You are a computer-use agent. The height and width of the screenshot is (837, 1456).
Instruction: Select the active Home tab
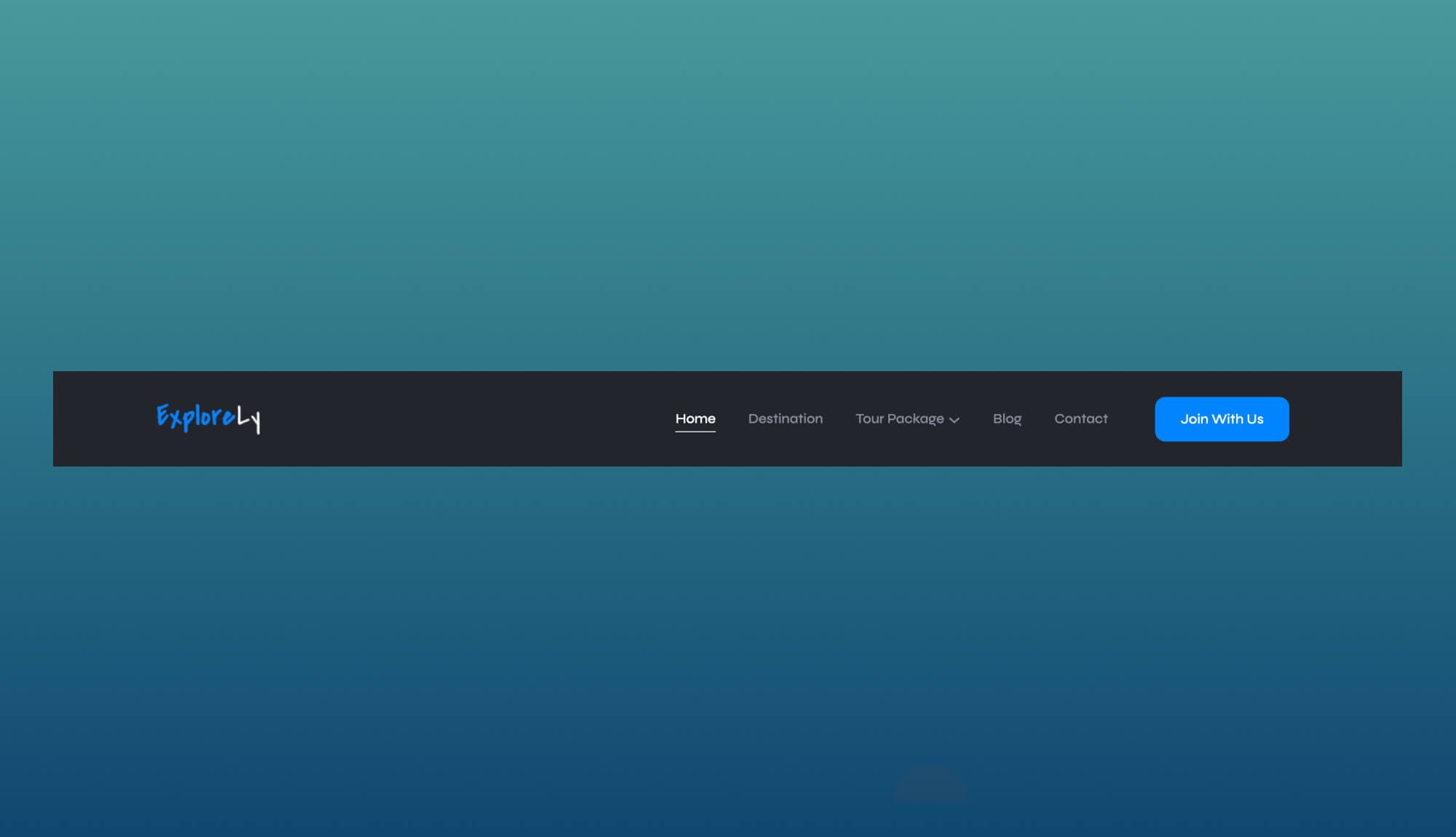point(695,418)
